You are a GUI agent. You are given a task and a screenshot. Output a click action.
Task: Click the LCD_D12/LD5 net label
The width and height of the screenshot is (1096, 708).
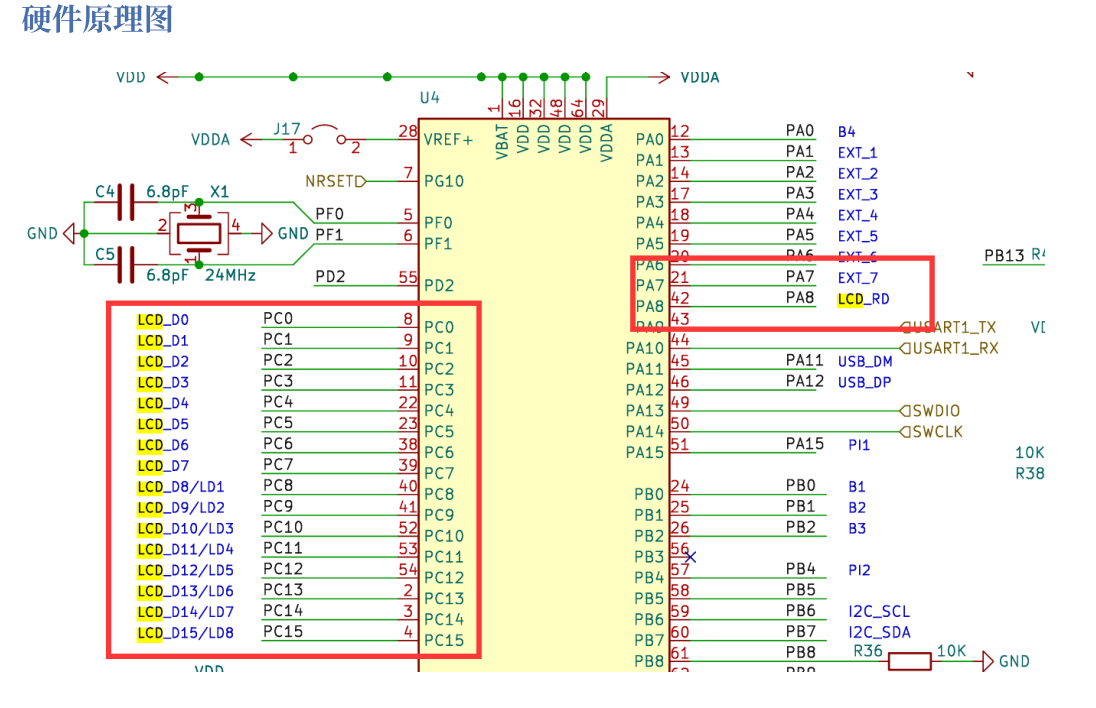pyautogui.click(x=185, y=571)
